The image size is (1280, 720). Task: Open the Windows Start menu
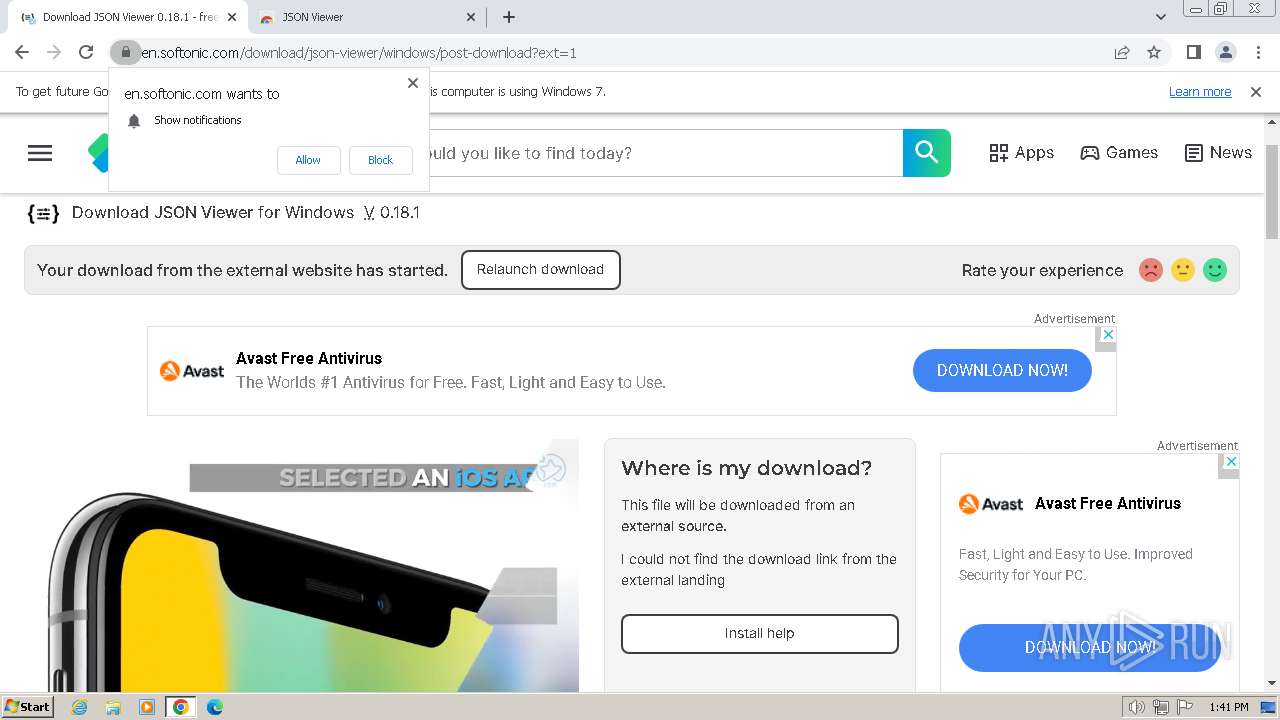(x=28, y=707)
